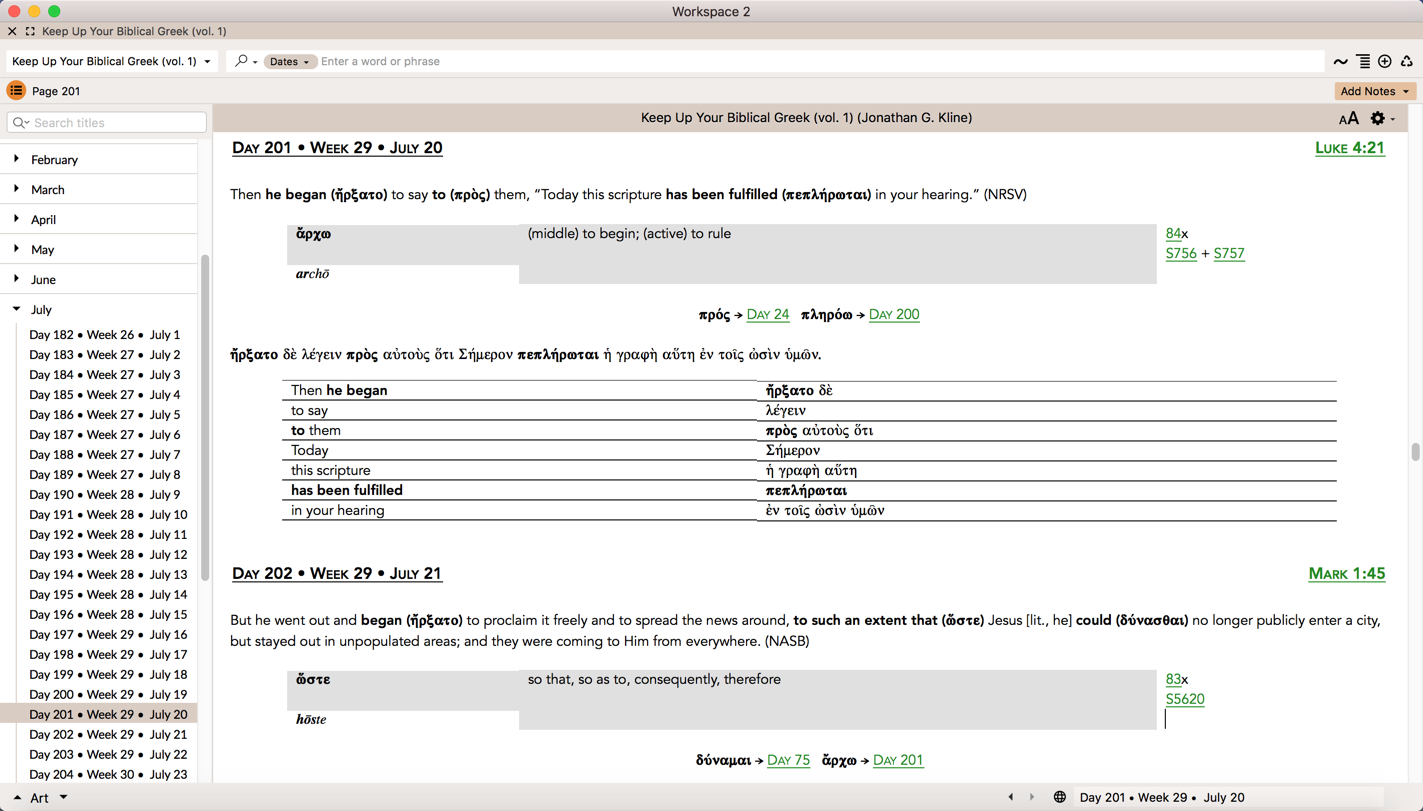Open the Dates search scope dropdown
Image resolution: width=1423 pixels, height=811 pixels.
289,62
